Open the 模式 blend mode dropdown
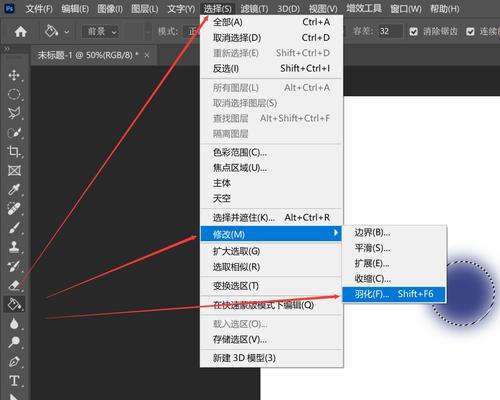 click(x=192, y=32)
